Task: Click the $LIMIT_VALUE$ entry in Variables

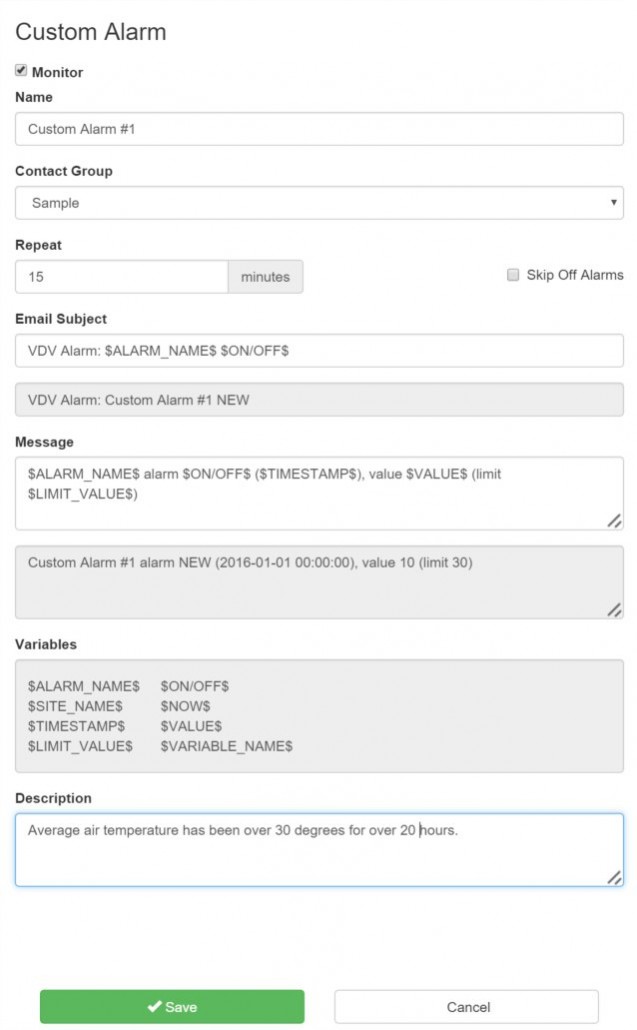Action: pos(80,746)
